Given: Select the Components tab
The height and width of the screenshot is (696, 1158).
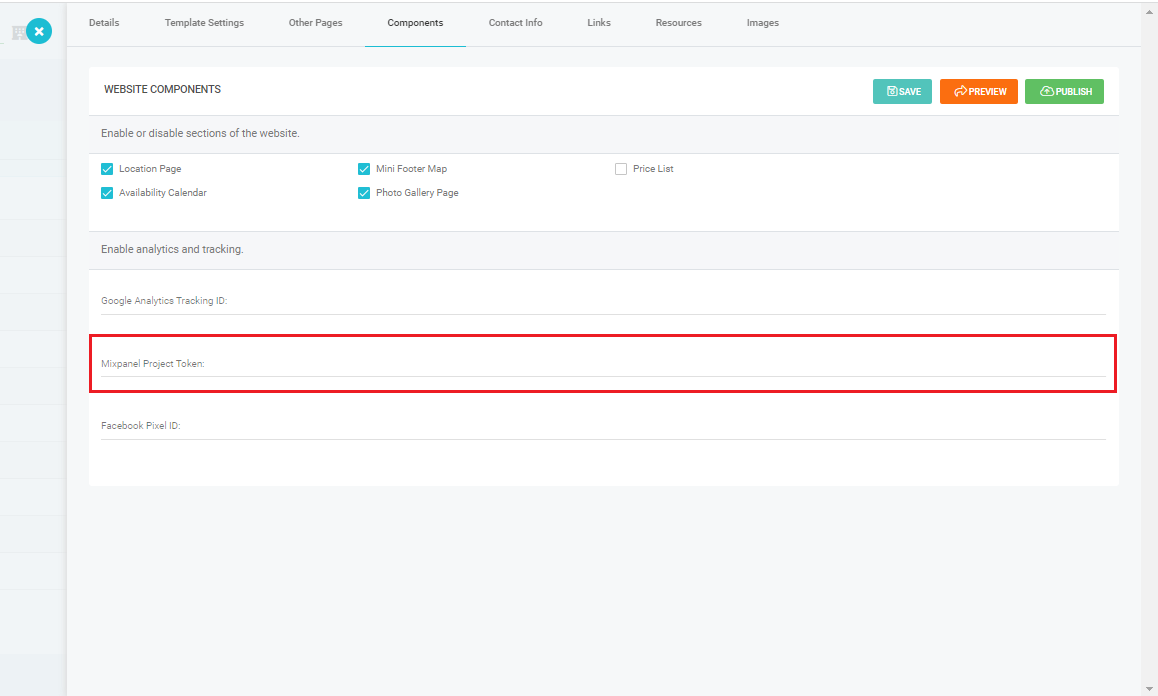Looking at the screenshot, I should 415,23.
